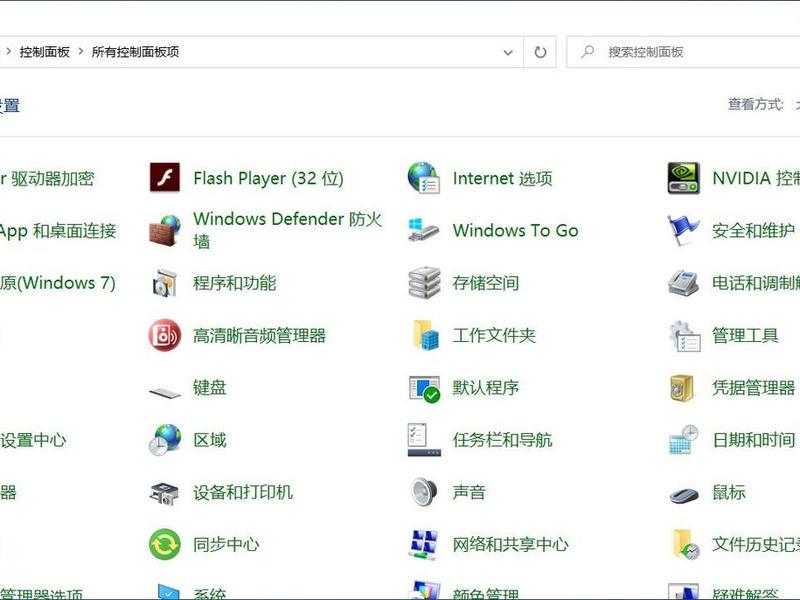Click the 同步中心 green sync icon

[x=164, y=544]
